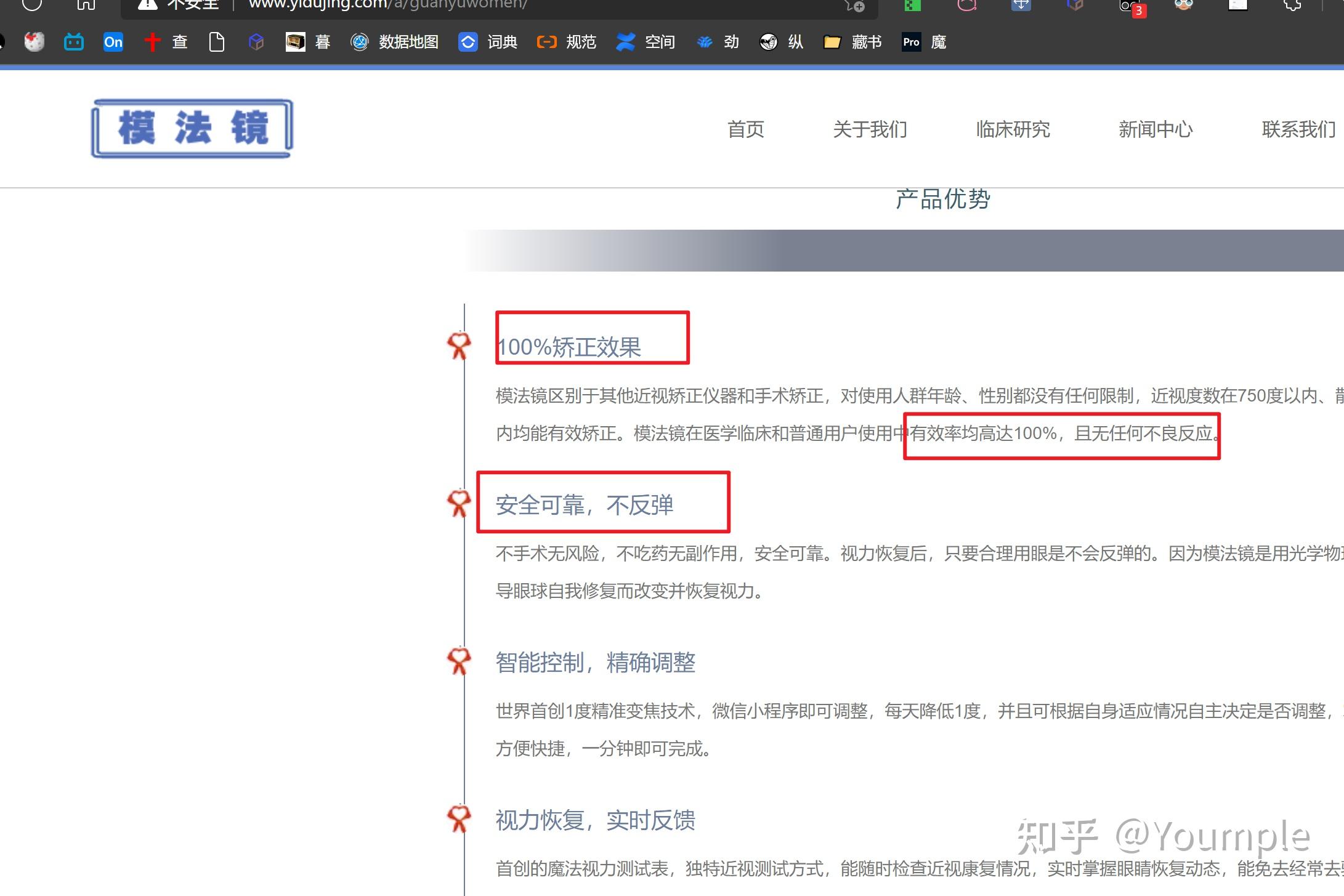Image resolution: width=1344 pixels, height=896 pixels.
Task: Click the '产品优势' section title
Action: (x=943, y=199)
